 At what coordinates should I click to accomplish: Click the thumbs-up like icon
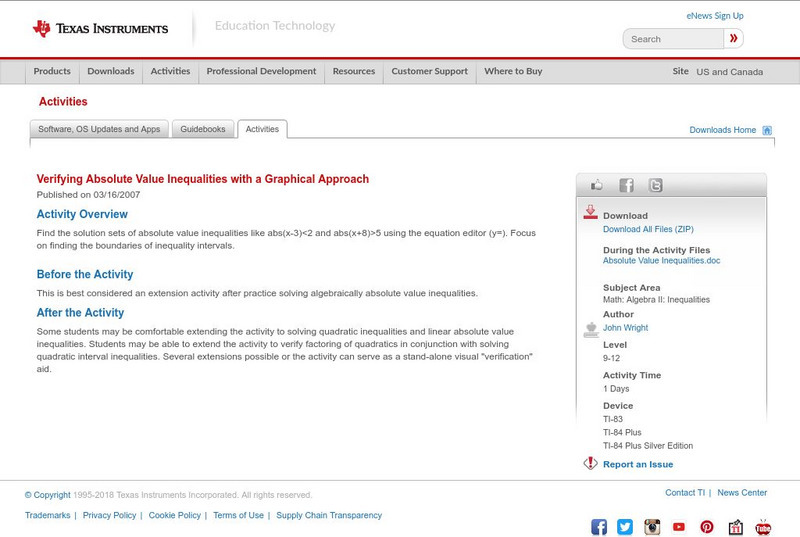click(596, 185)
